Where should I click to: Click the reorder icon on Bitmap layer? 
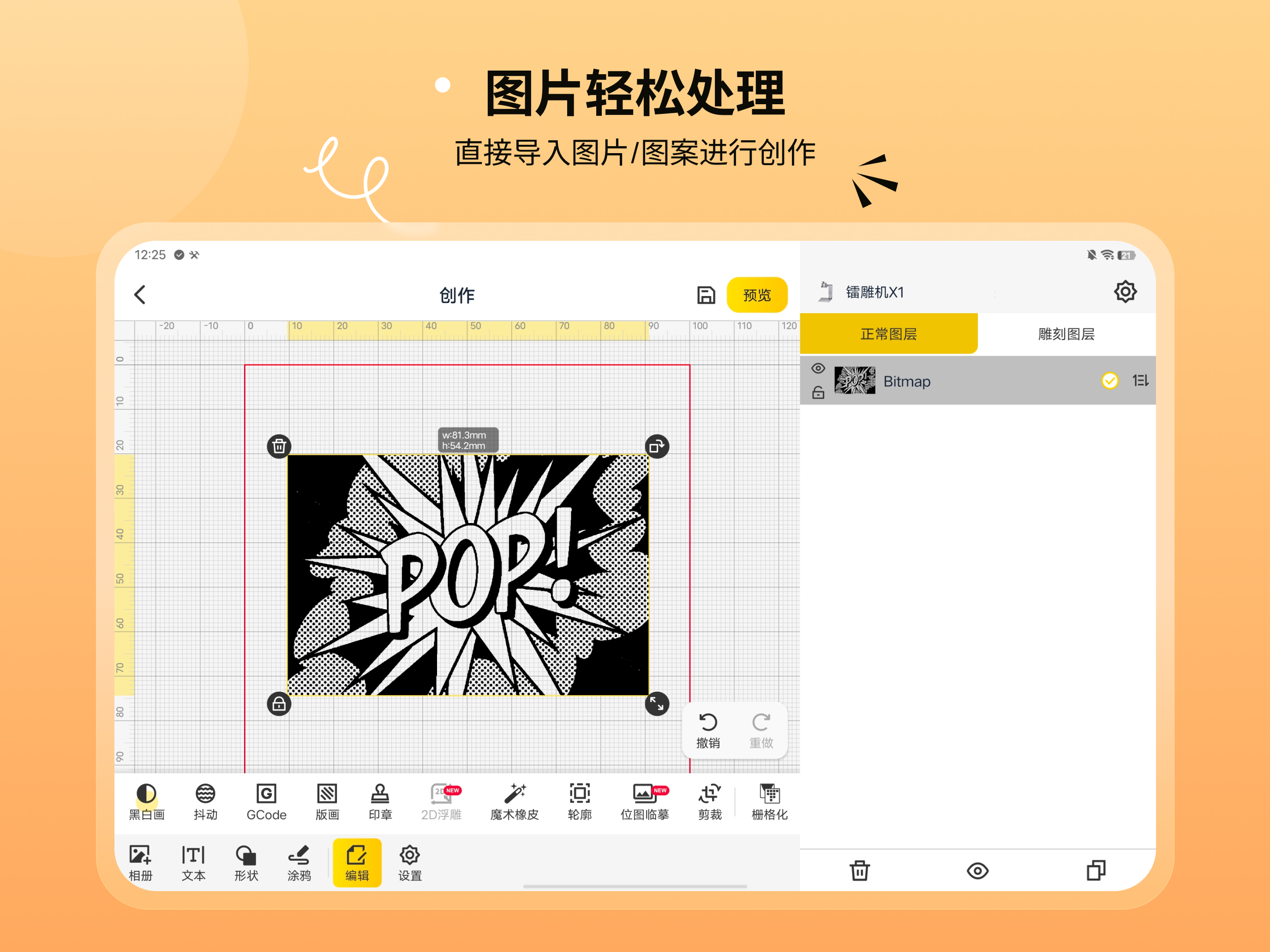(1140, 381)
